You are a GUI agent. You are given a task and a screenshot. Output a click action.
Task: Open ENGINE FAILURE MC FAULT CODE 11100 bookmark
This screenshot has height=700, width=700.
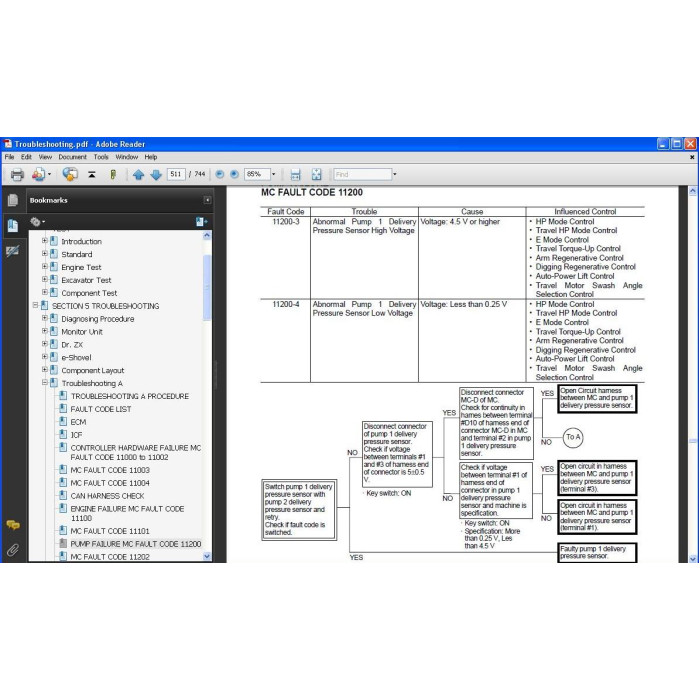127,513
